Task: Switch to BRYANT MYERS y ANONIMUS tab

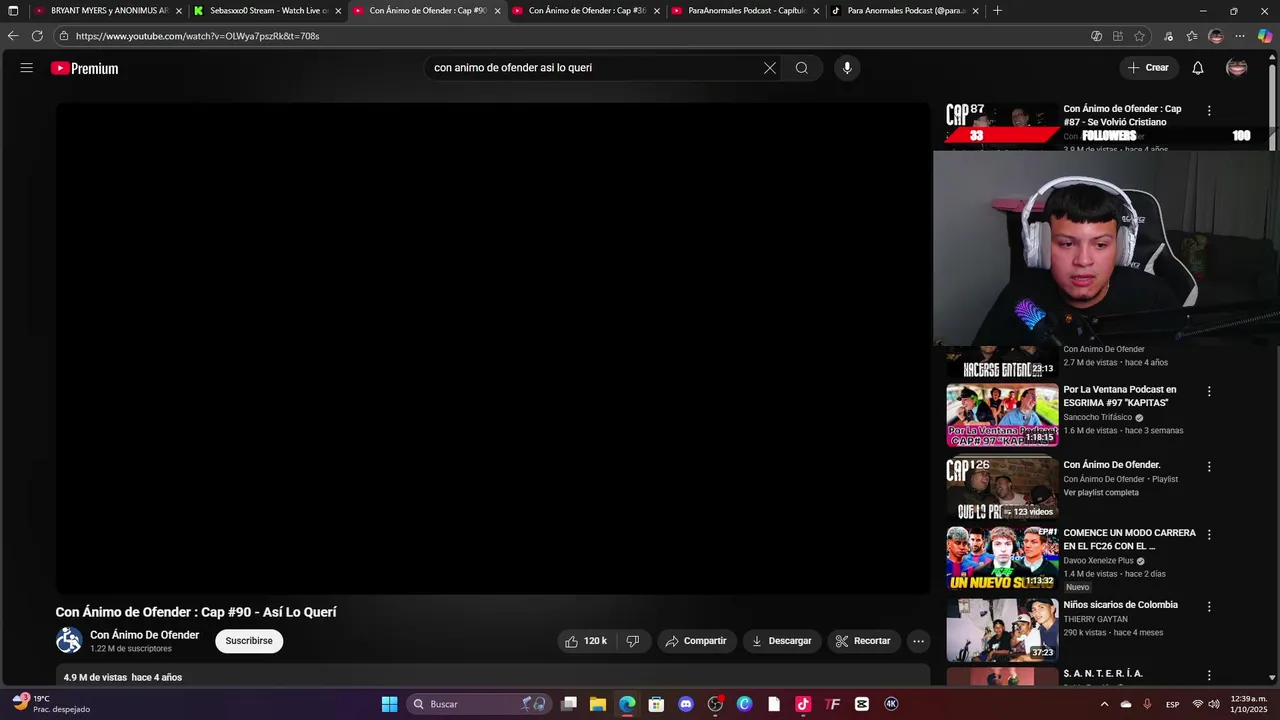Action: click(x=110, y=11)
